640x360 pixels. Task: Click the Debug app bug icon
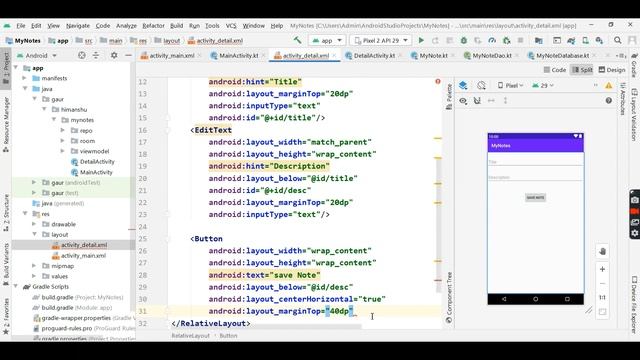(464, 40)
